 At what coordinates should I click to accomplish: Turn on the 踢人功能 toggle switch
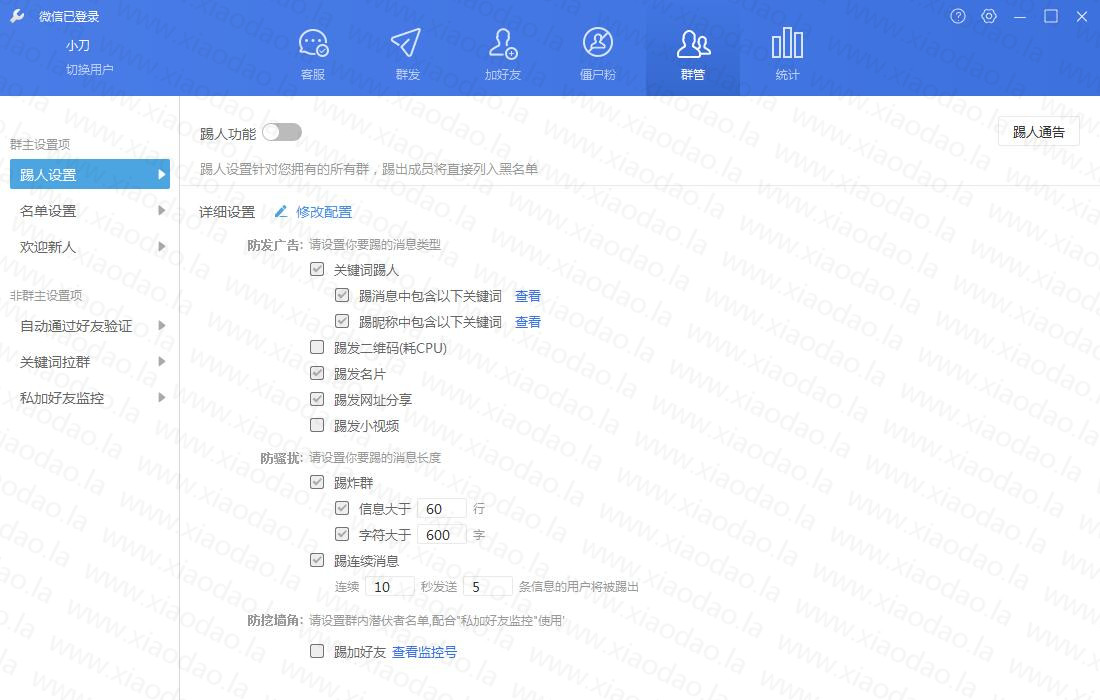[281, 133]
